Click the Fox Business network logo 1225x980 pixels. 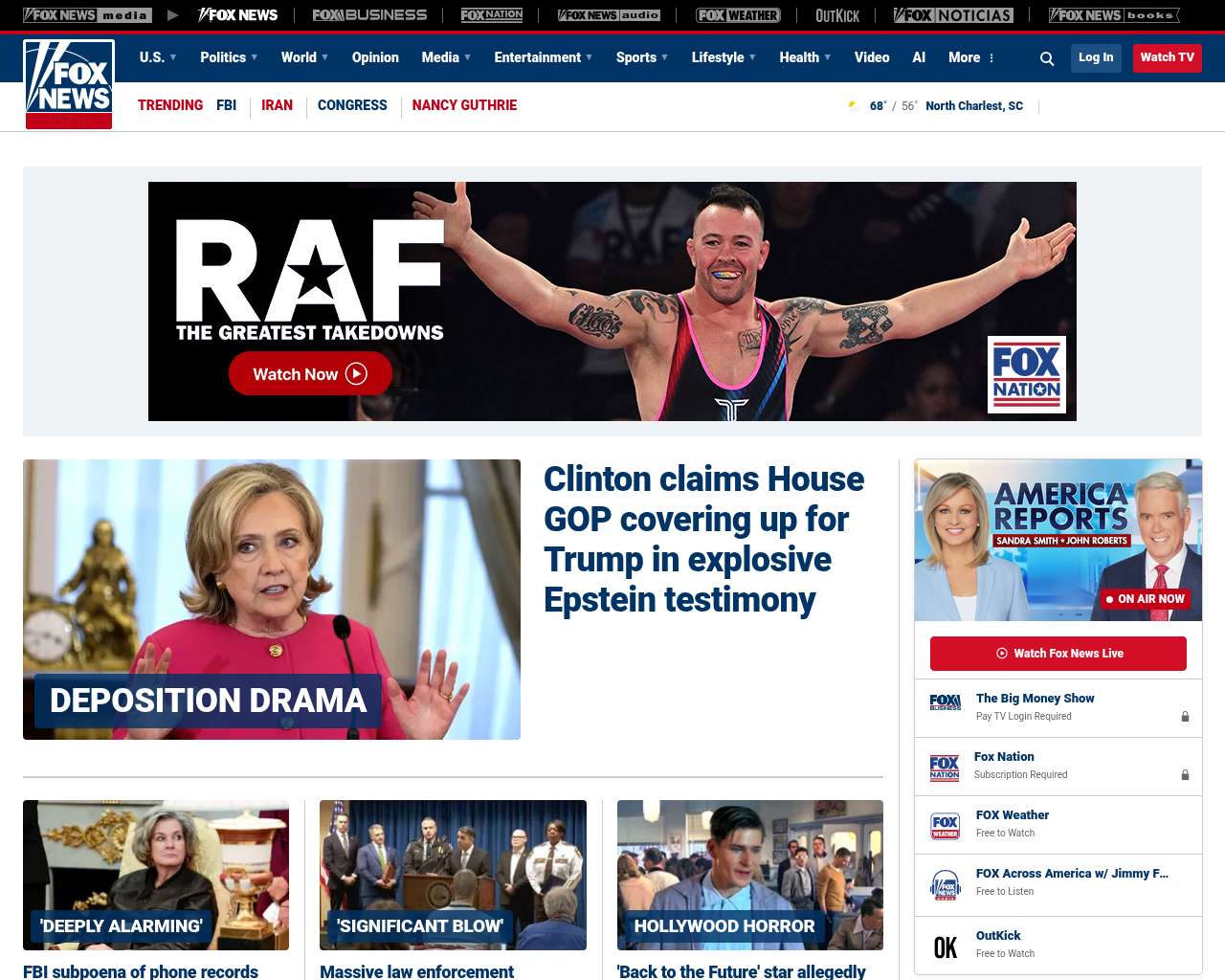(x=369, y=15)
